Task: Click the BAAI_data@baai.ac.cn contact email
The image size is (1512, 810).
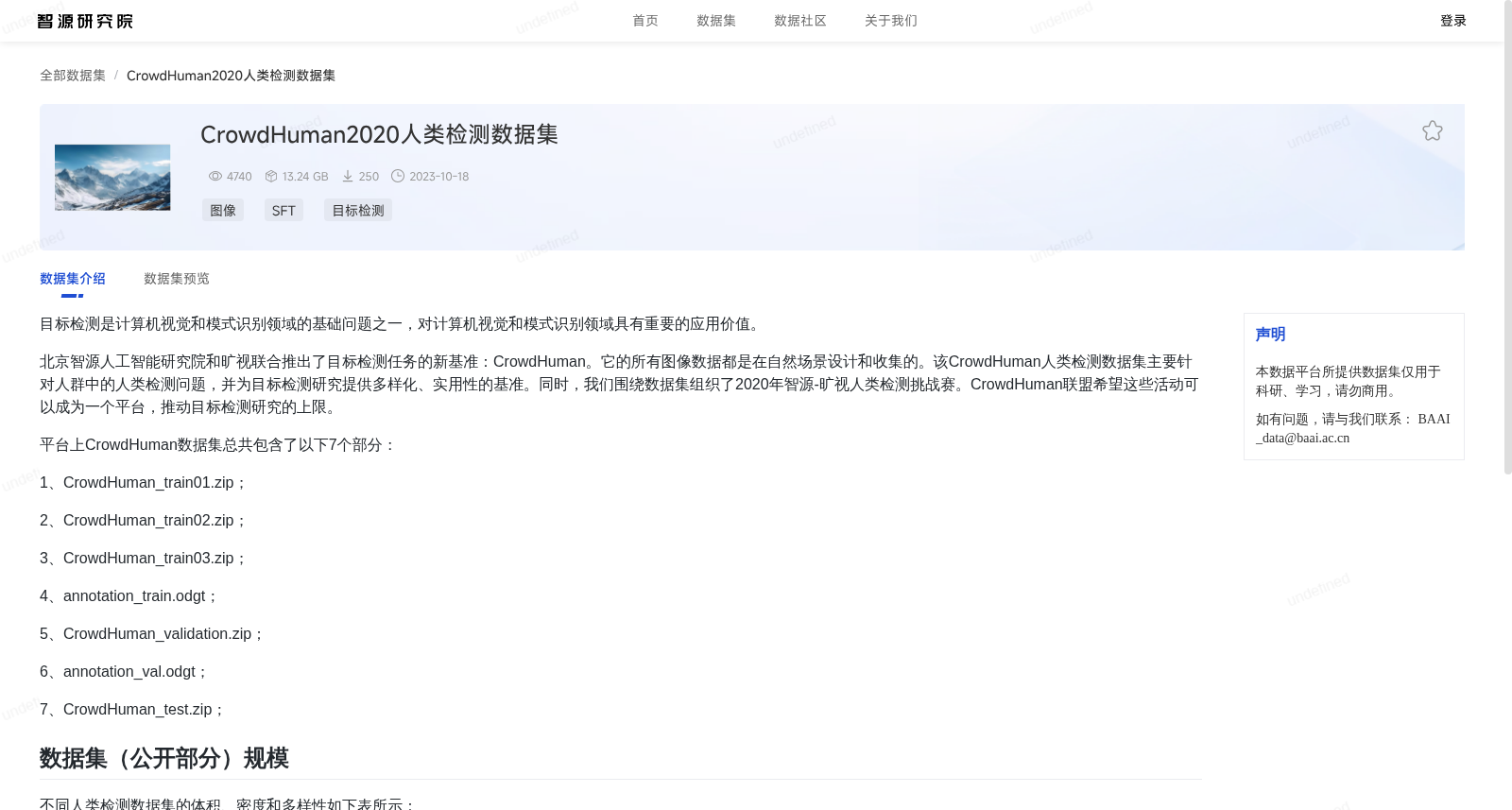Action: (1352, 428)
